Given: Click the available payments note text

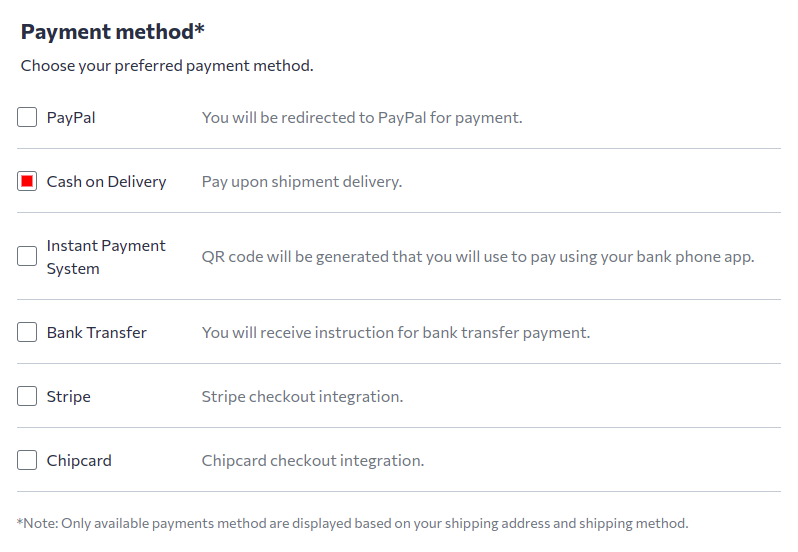Looking at the screenshot, I should [352, 523].
